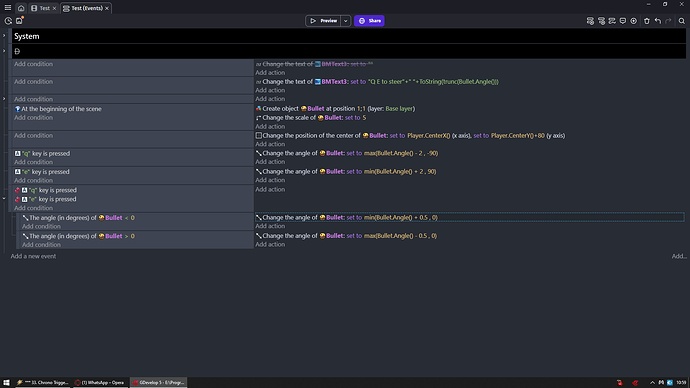Switch to the Test scene tab
This screenshot has height=388, width=690.
click(x=41, y=8)
